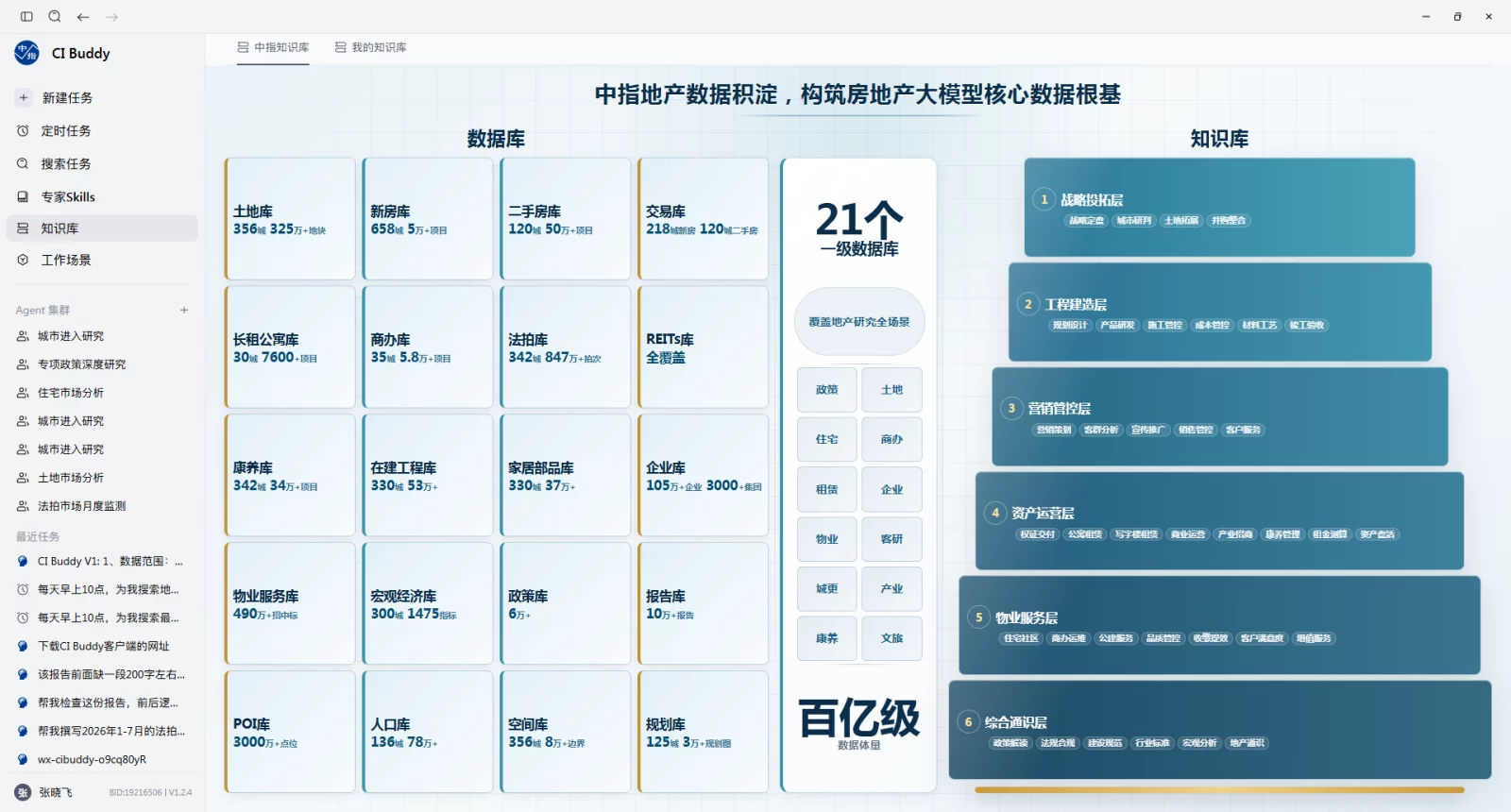
Task: Click the icon beside wx-cibuddy-o9cq80yR task
Action: coord(23,759)
